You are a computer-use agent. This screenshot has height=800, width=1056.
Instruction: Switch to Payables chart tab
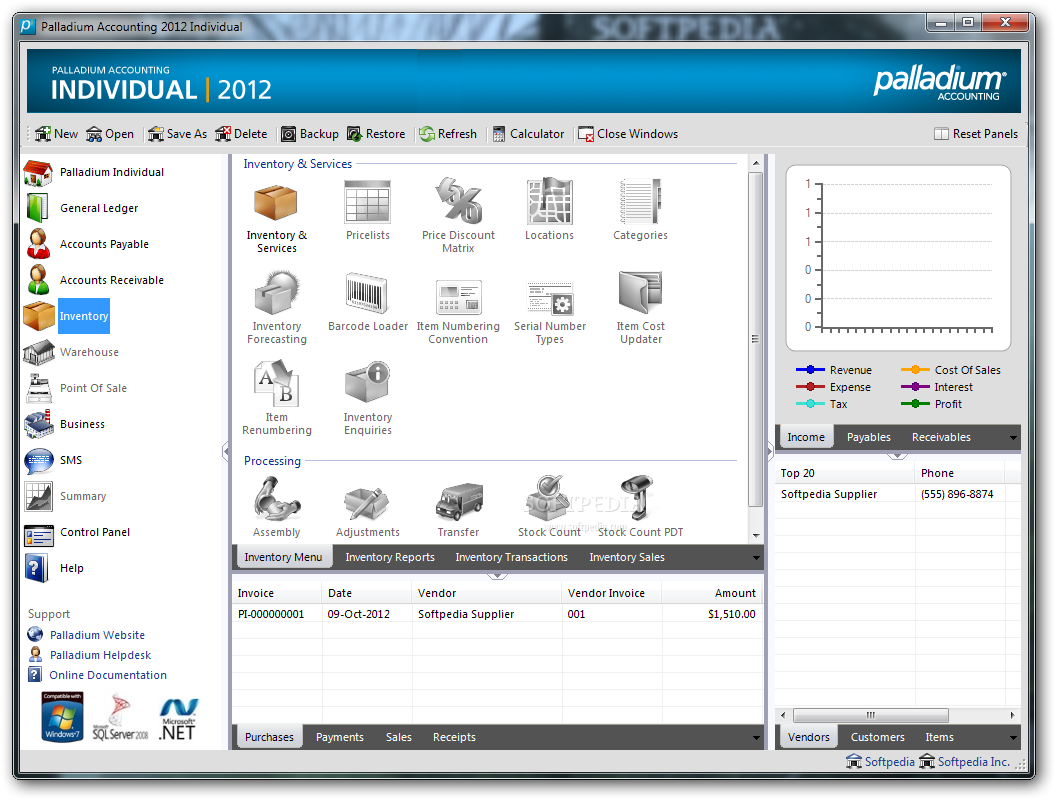tap(868, 437)
